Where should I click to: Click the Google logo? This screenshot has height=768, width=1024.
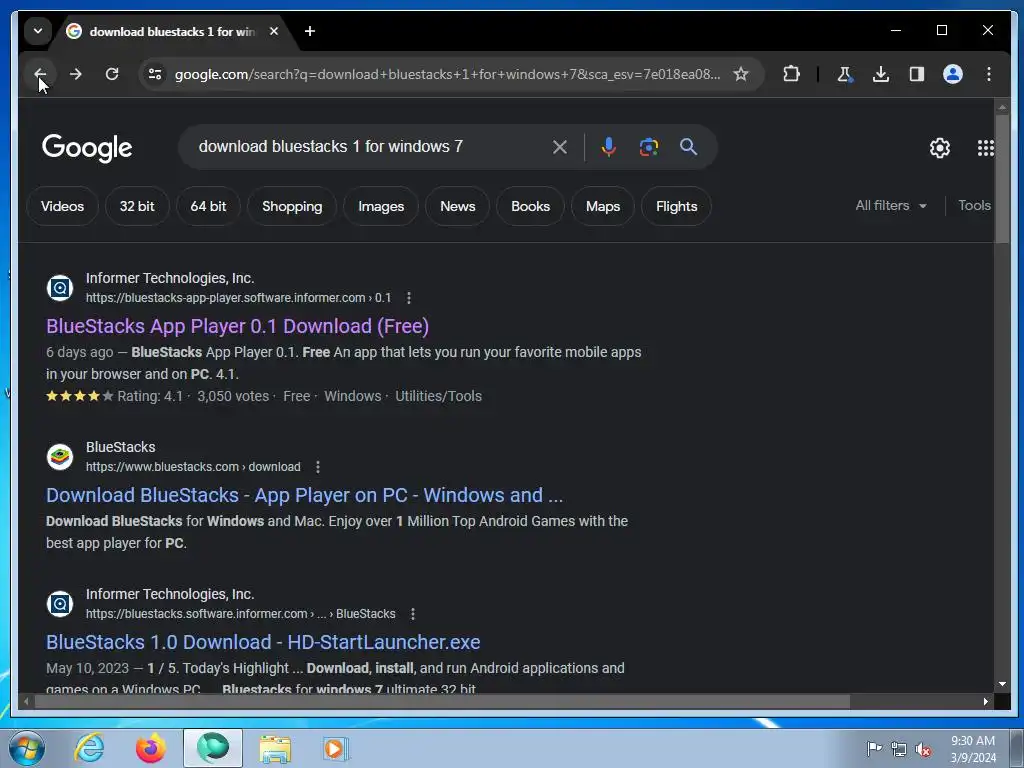tap(87, 148)
